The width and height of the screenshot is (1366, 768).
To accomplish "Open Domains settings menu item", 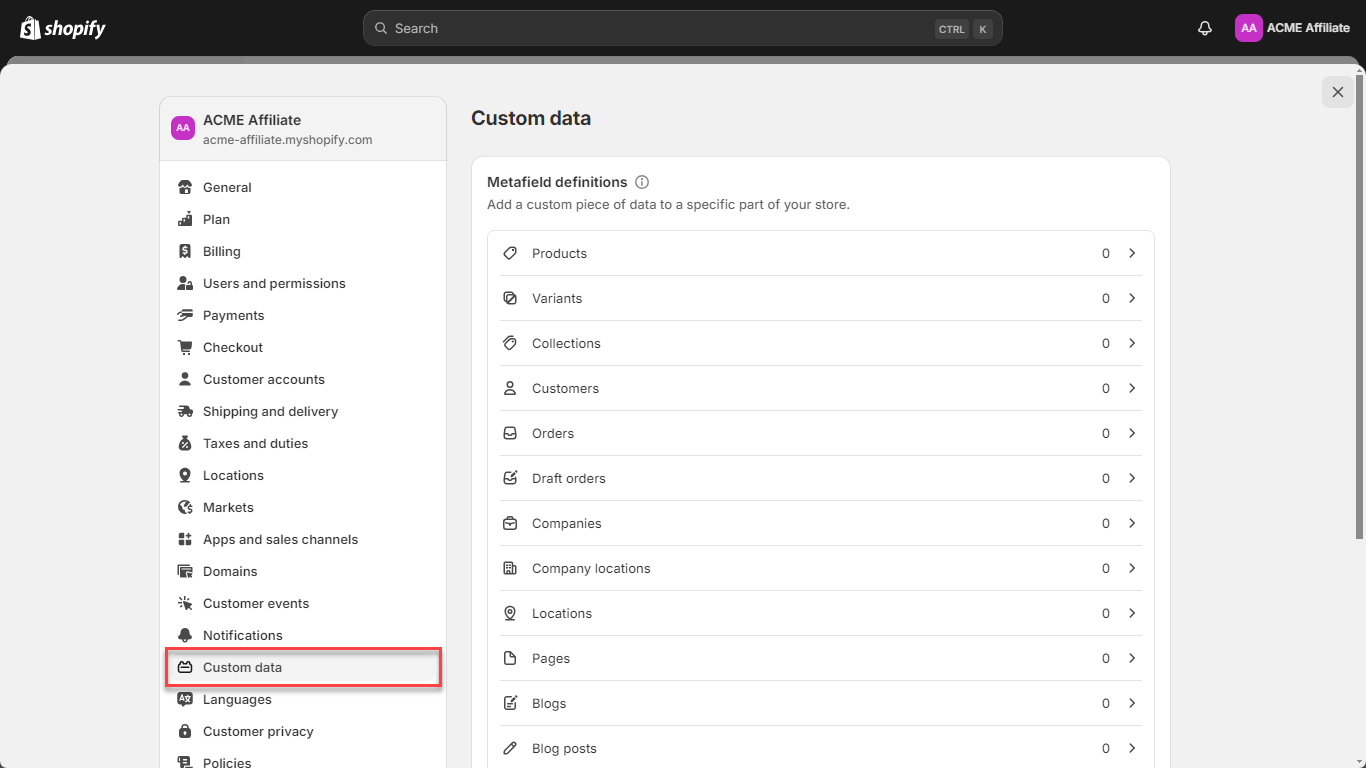I will point(303,571).
